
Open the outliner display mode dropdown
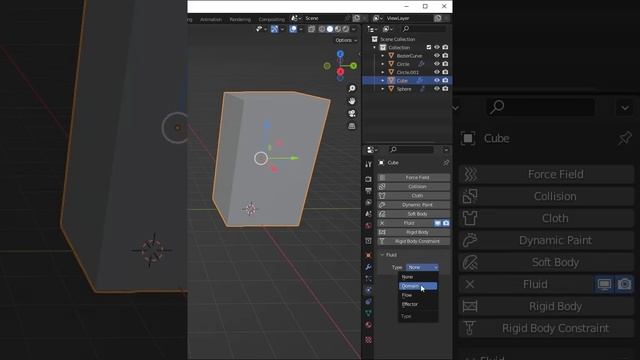pyautogui.click(x=387, y=29)
